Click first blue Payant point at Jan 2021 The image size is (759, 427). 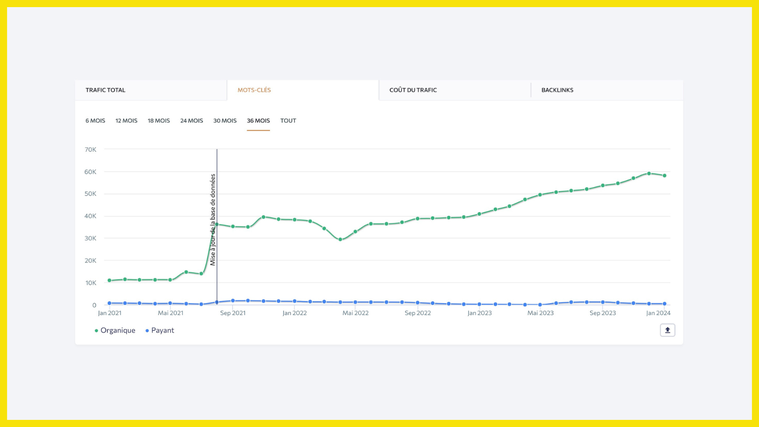(x=110, y=303)
